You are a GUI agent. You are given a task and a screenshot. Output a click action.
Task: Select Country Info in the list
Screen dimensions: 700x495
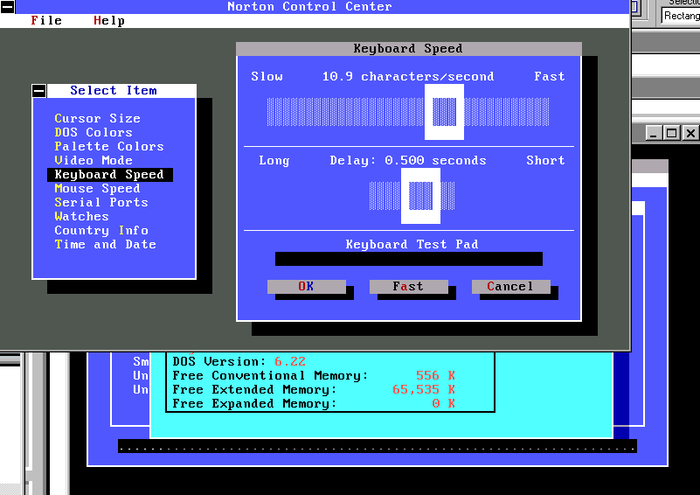pos(101,231)
